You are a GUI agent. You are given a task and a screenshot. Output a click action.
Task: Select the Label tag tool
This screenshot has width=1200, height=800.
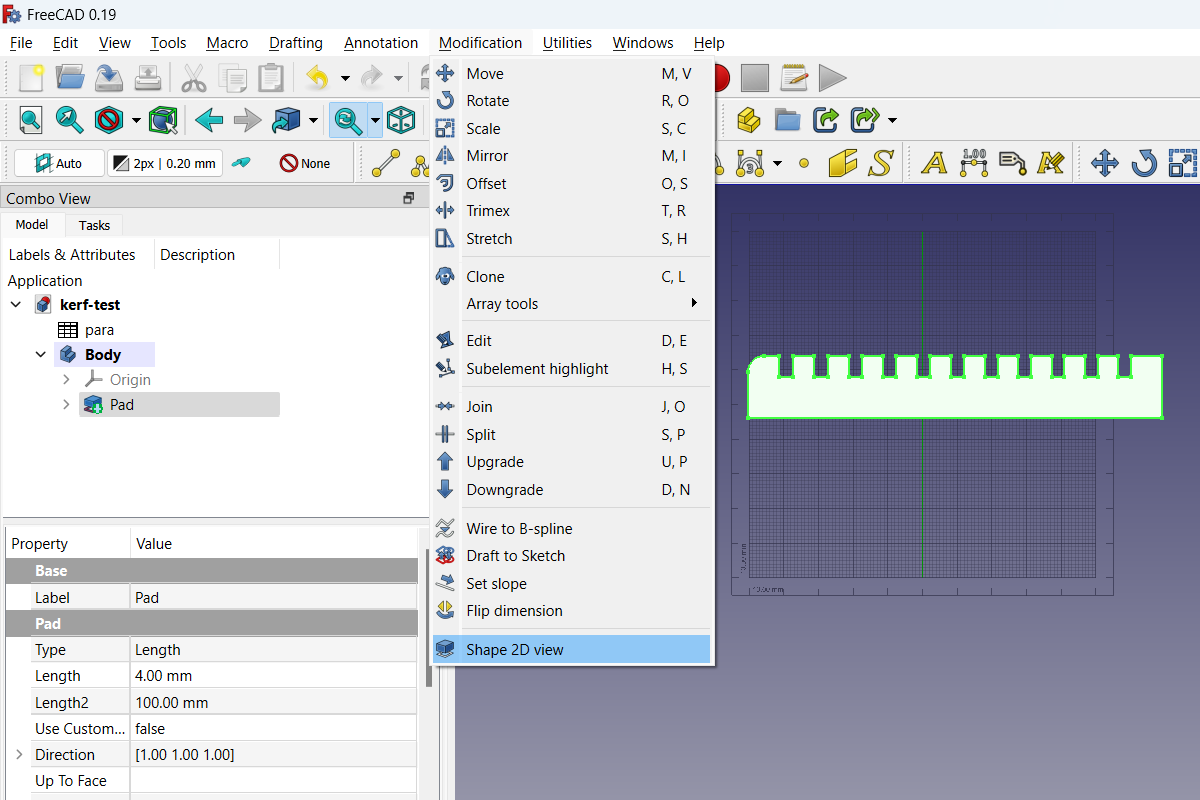tap(1010, 162)
